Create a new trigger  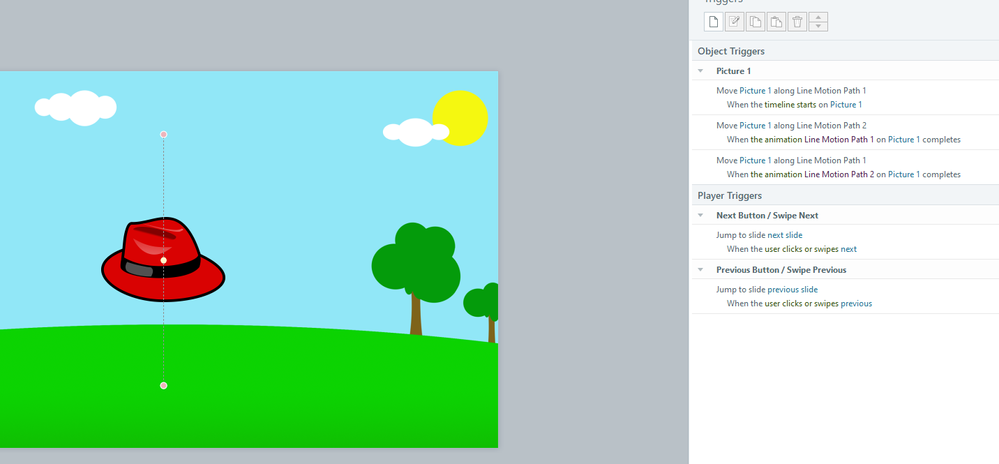tap(713, 22)
